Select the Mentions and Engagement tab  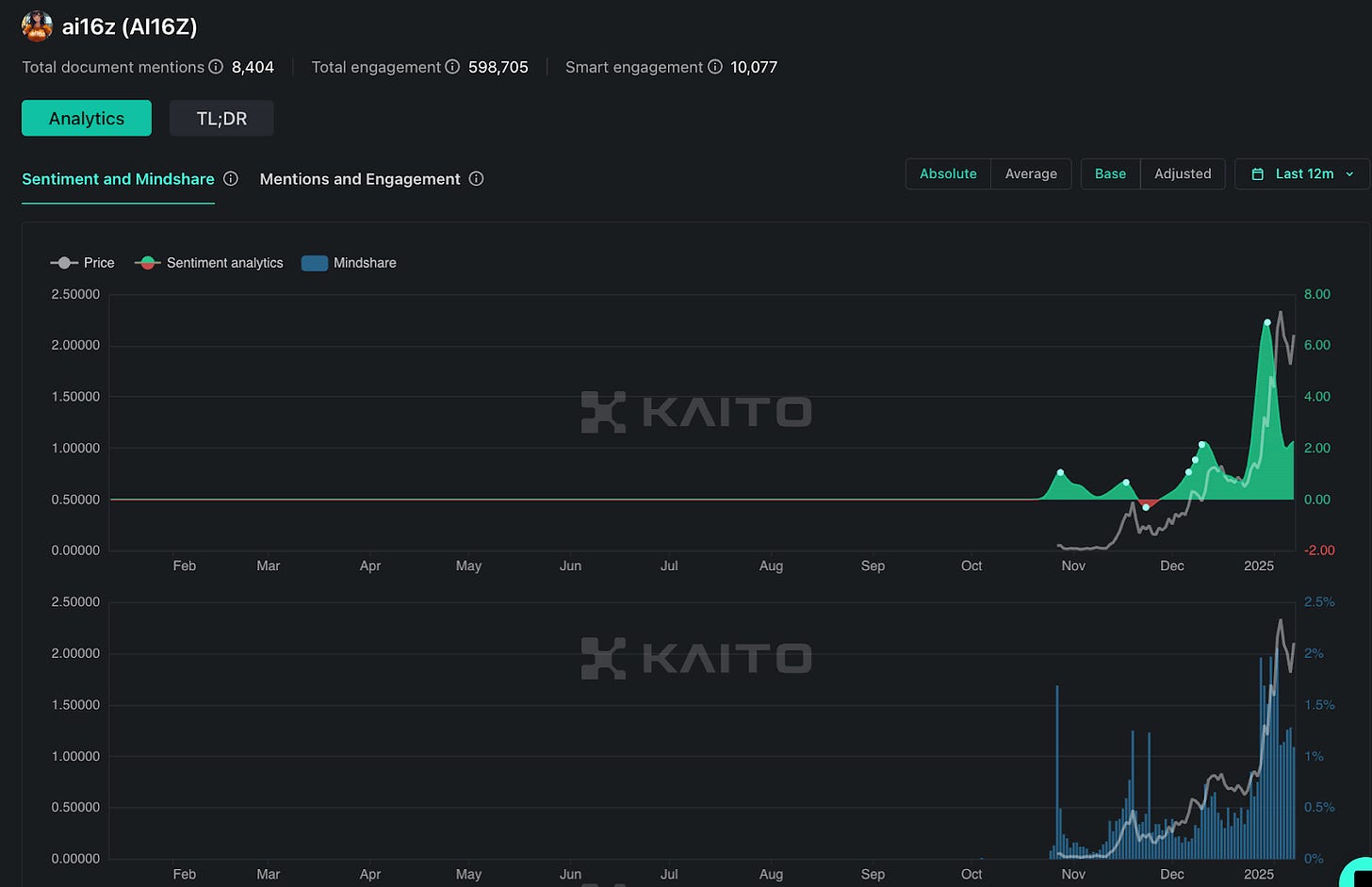(x=360, y=179)
